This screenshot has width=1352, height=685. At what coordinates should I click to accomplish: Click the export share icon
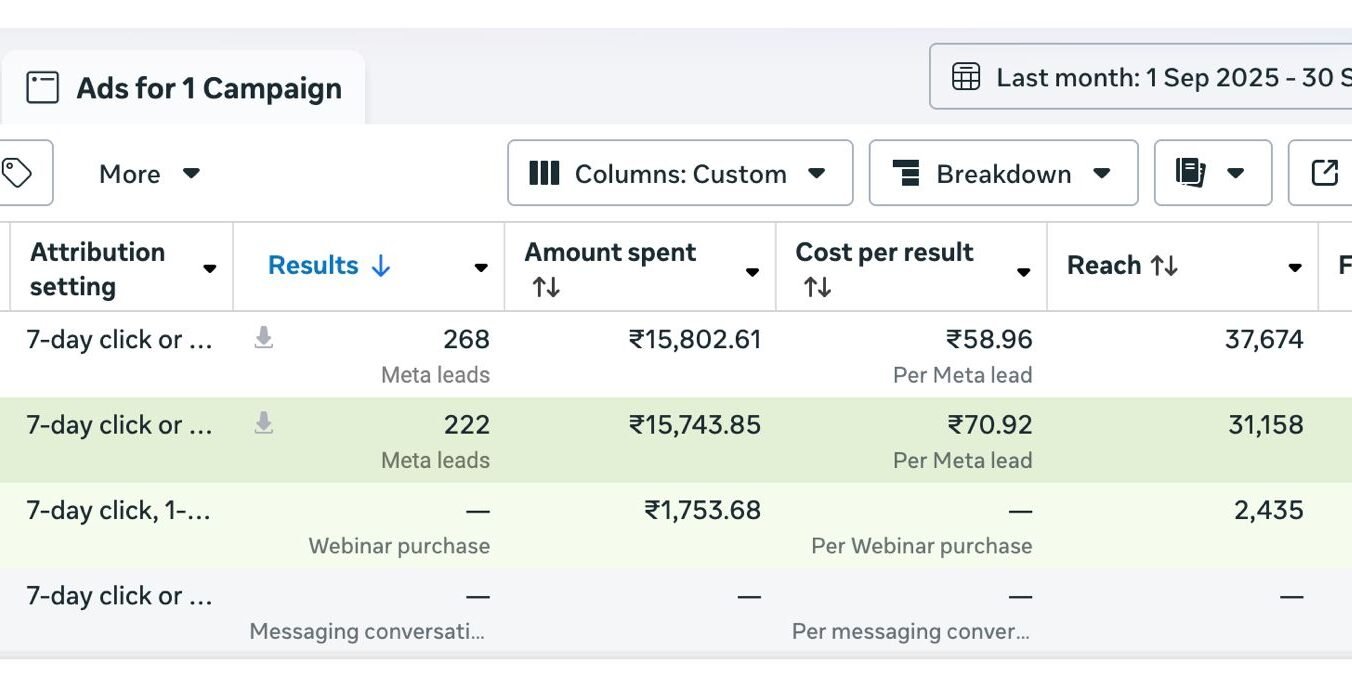pos(1324,173)
